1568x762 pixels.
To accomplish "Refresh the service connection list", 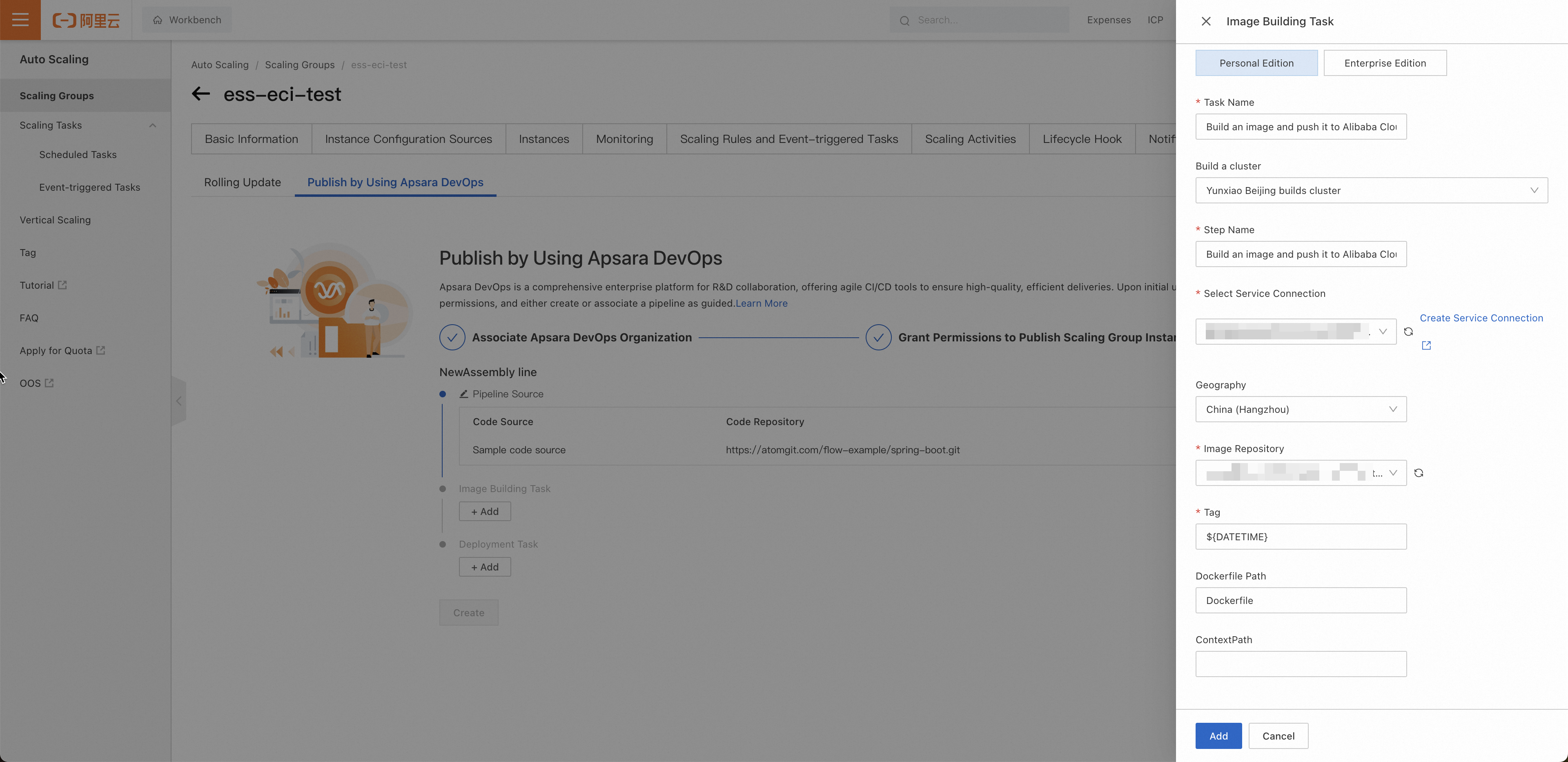I will tap(1408, 332).
